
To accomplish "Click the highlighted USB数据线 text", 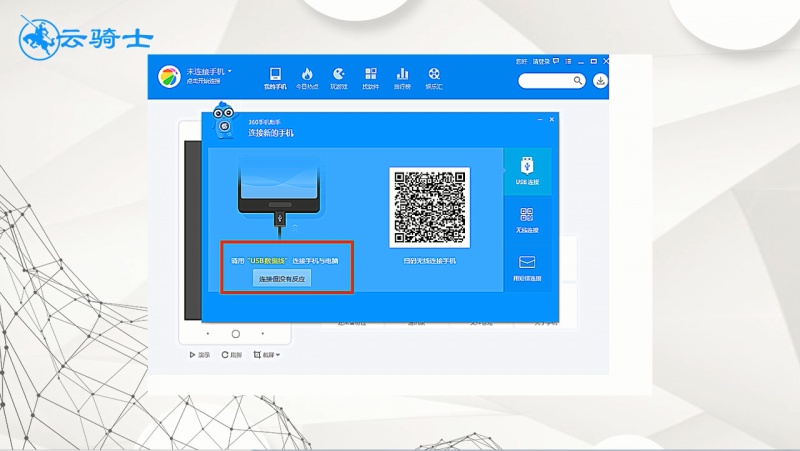I will 268,261.
